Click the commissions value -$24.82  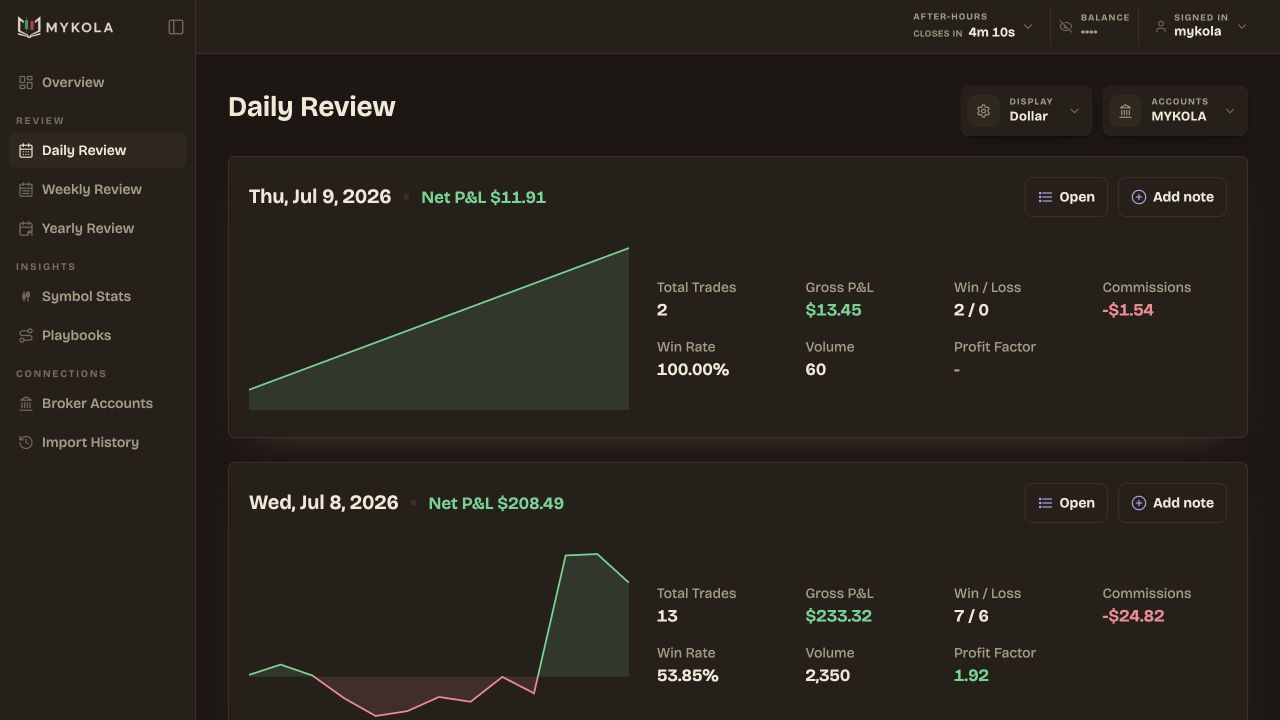1133,616
